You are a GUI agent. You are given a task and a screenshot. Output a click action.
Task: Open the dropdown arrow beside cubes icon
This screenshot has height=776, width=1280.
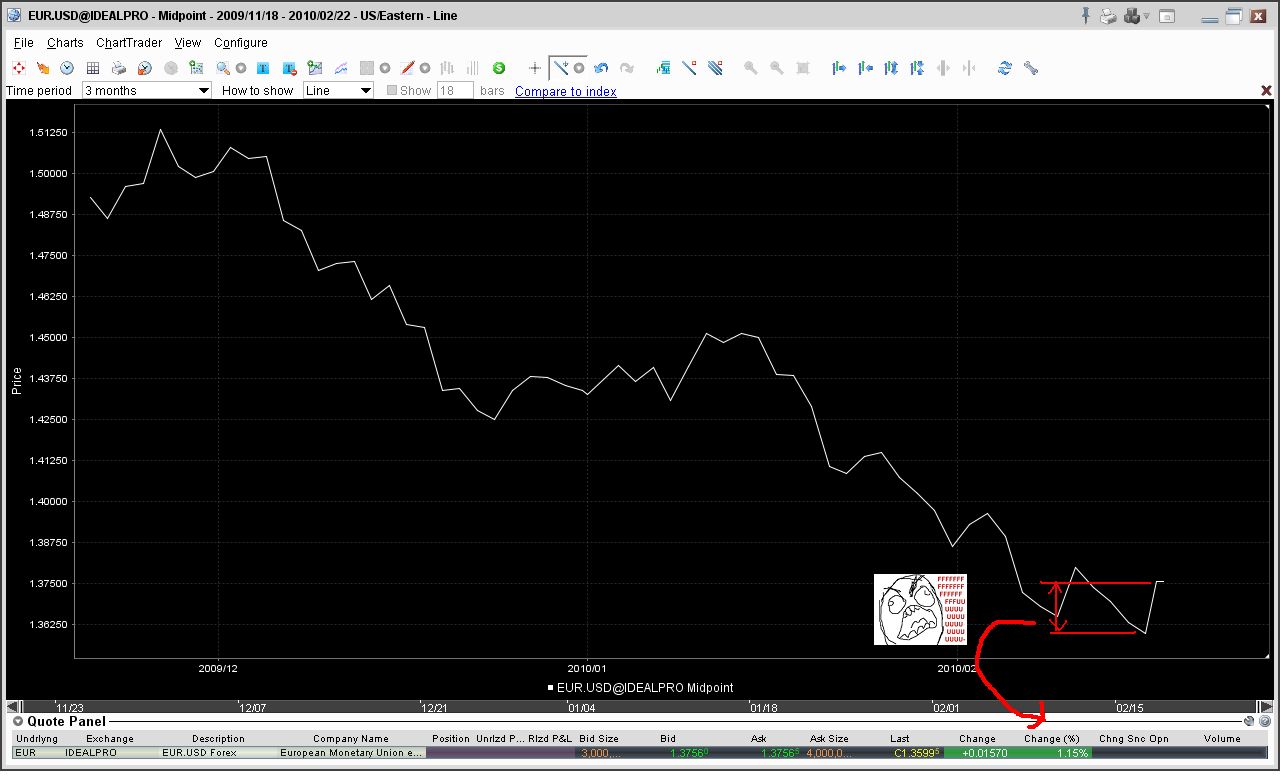[x=1146, y=16]
